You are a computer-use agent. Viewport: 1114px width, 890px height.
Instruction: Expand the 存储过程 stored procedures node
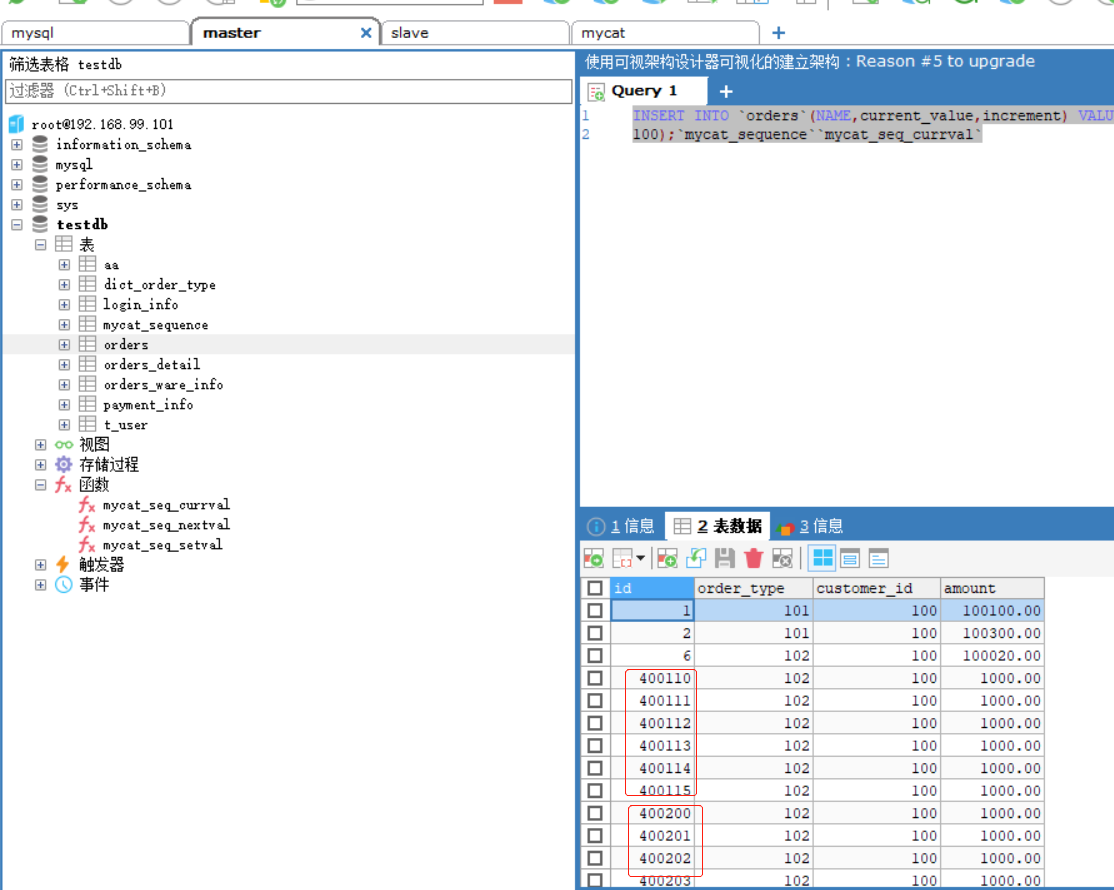(40, 465)
